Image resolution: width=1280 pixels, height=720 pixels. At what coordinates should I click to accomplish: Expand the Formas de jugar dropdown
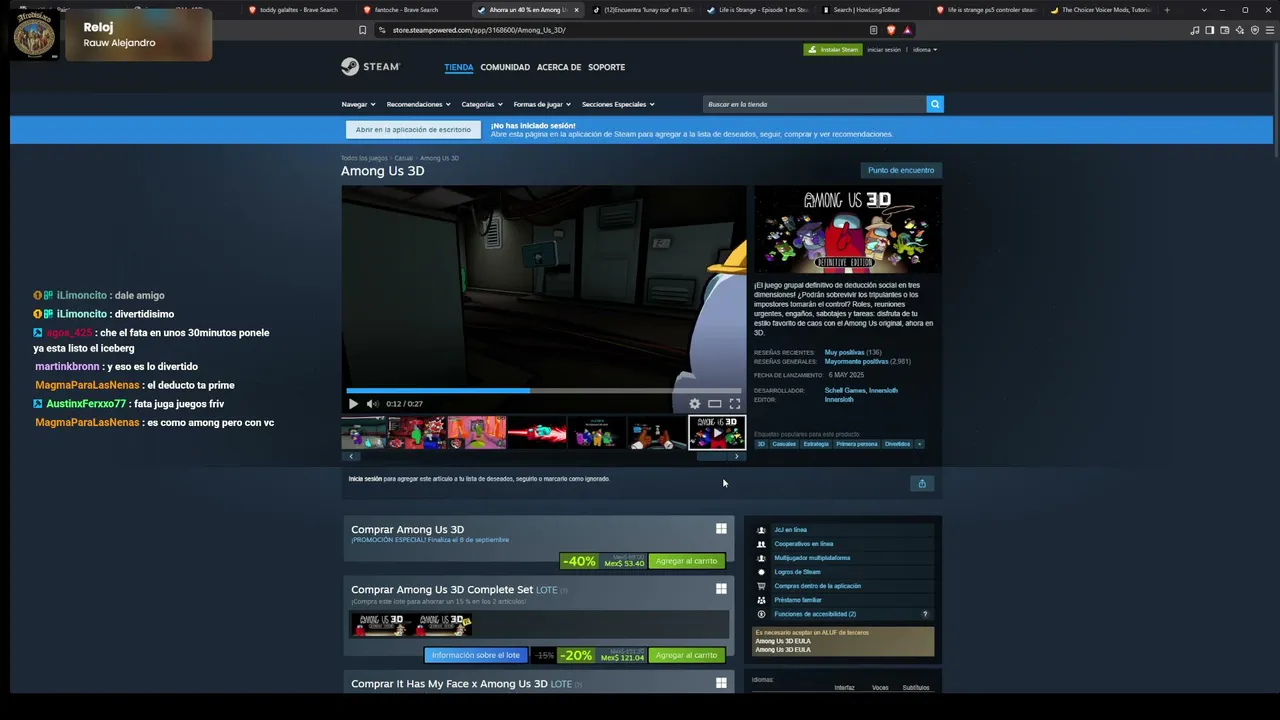[x=542, y=104]
